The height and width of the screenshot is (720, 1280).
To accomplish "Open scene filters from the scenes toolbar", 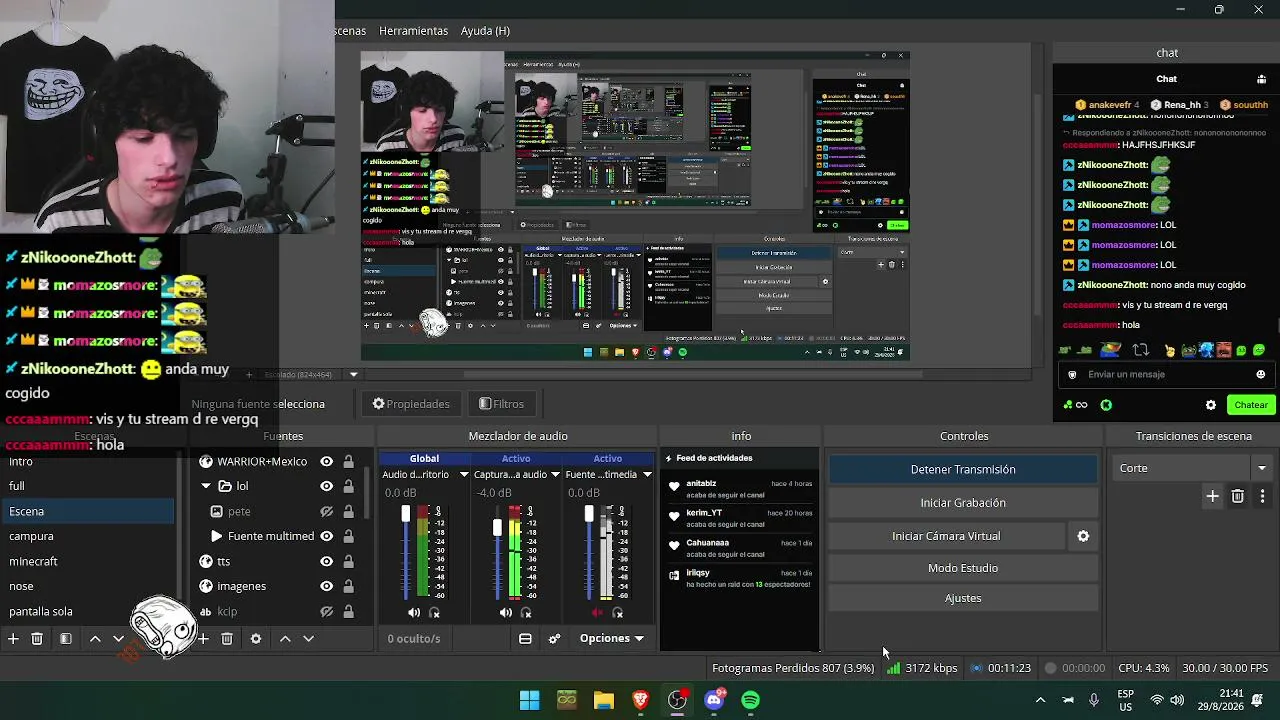I will pos(66,638).
